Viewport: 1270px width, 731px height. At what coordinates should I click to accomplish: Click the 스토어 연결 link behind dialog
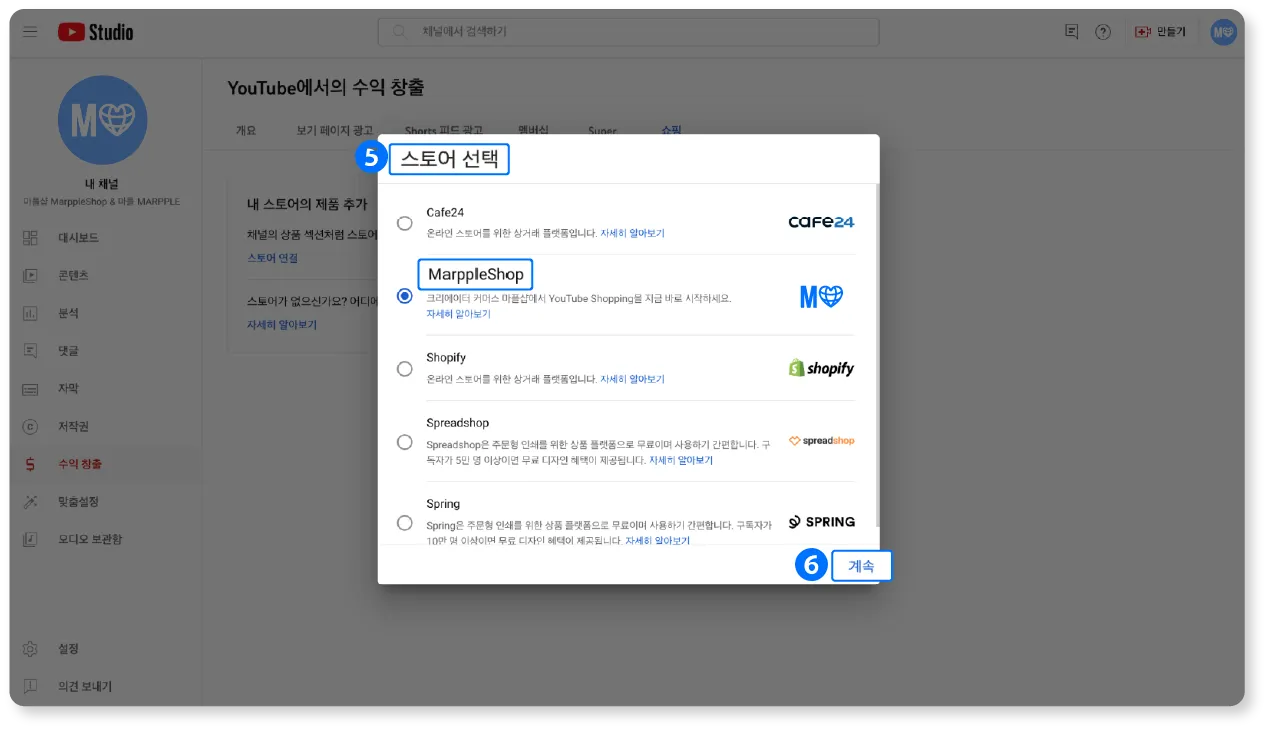pos(272,258)
